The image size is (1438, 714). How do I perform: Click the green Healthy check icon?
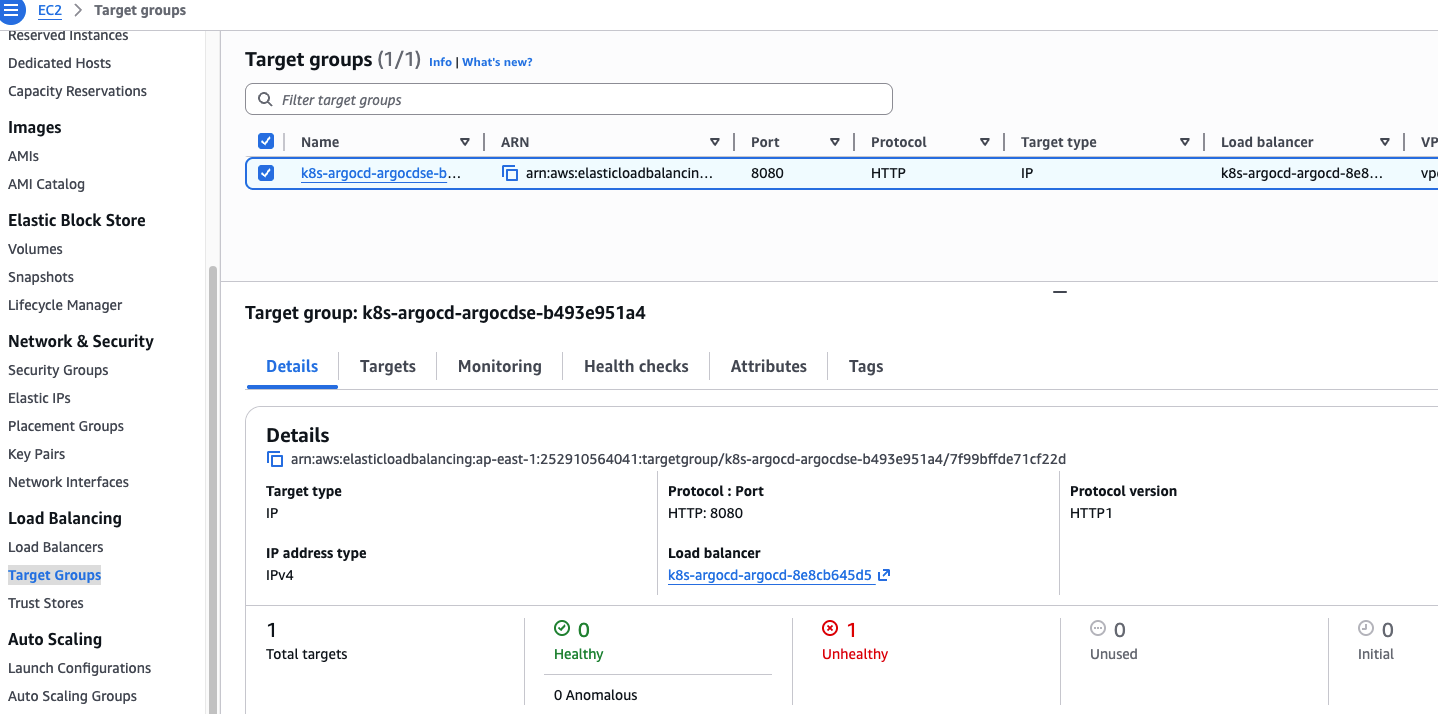pyautogui.click(x=562, y=629)
